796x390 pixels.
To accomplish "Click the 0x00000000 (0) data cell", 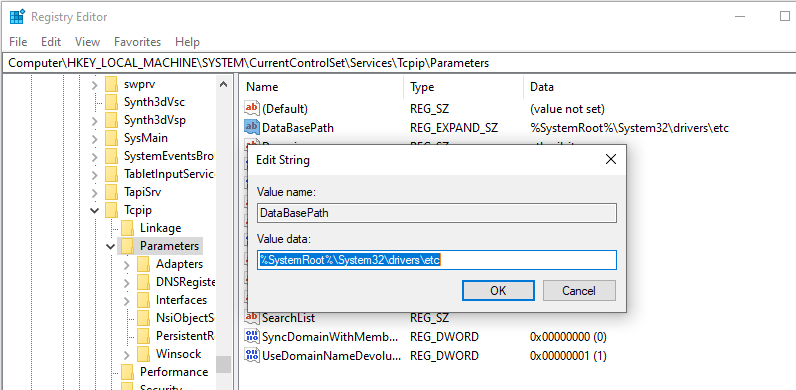I will click(568, 336).
